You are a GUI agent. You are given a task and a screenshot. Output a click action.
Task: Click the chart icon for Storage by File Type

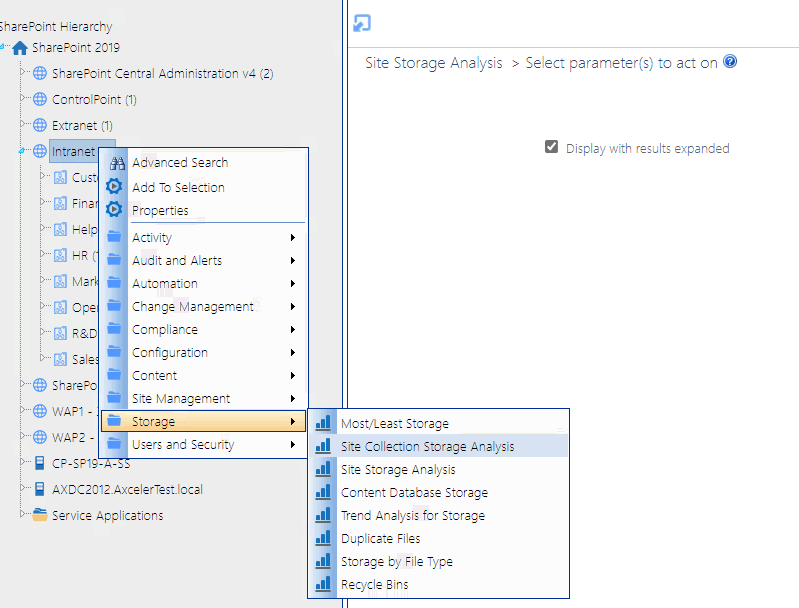(323, 561)
